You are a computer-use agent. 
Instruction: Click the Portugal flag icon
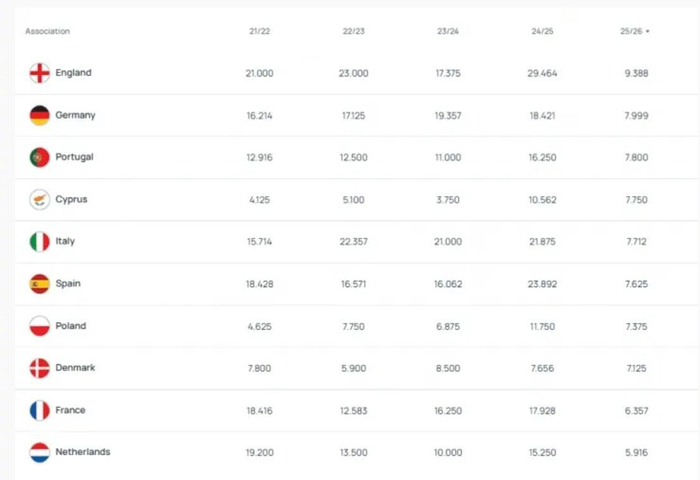coord(40,157)
